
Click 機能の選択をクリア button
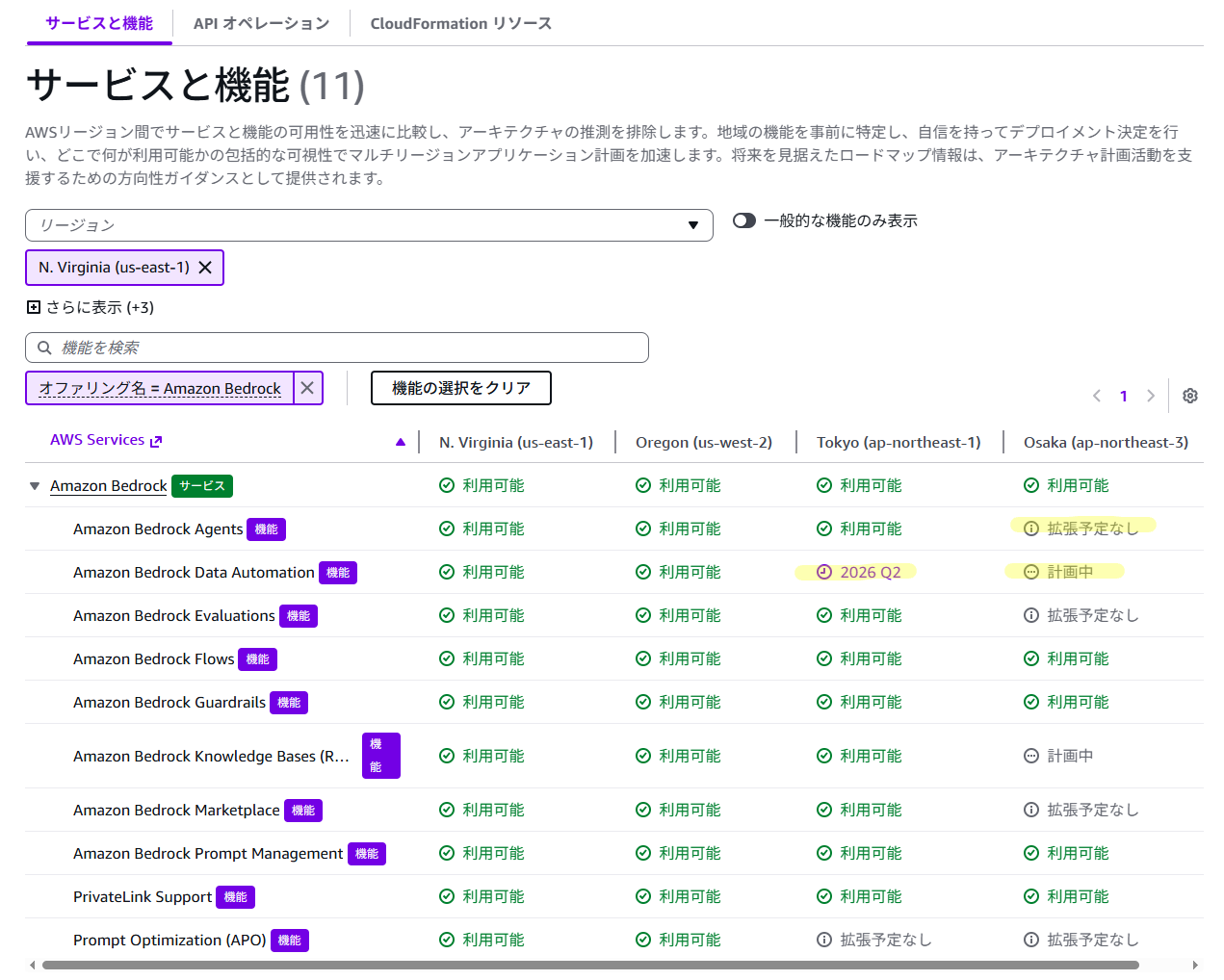point(461,388)
